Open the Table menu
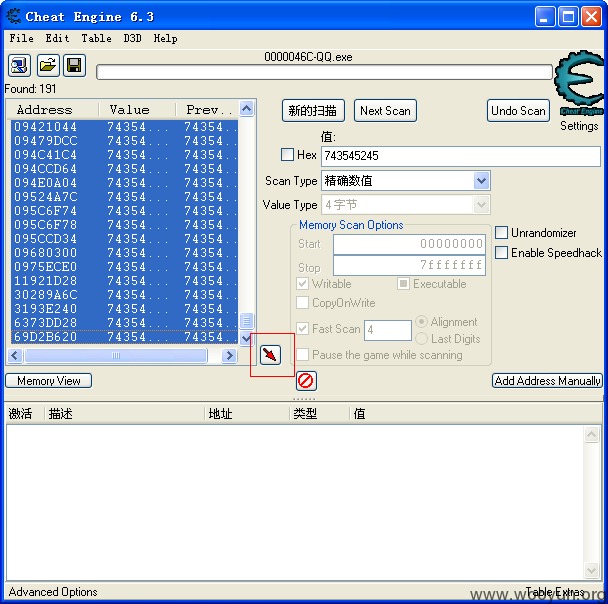 point(96,38)
